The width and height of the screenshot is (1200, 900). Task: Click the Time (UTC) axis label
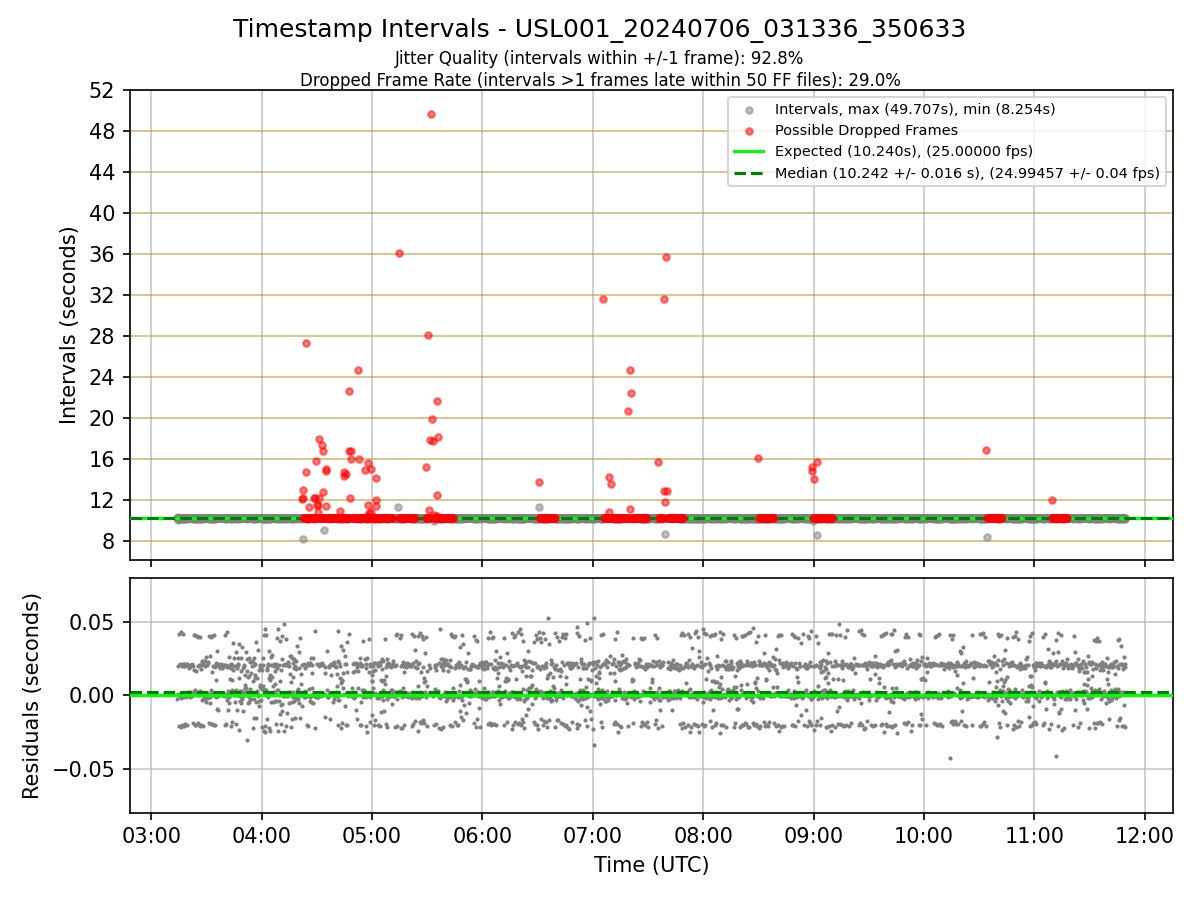click(x=651, y=864)
